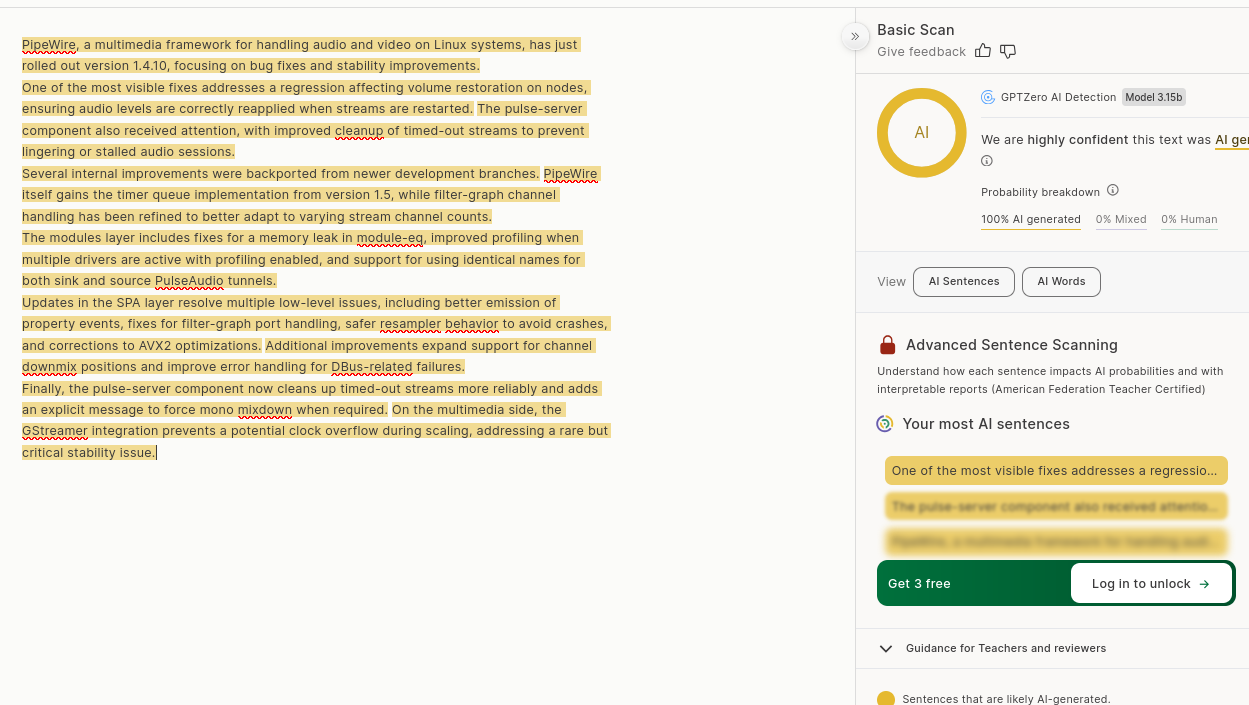Open info icon below the confidence statement
The height and width of the screenshot is (705, 1249).
pos(987,161)
